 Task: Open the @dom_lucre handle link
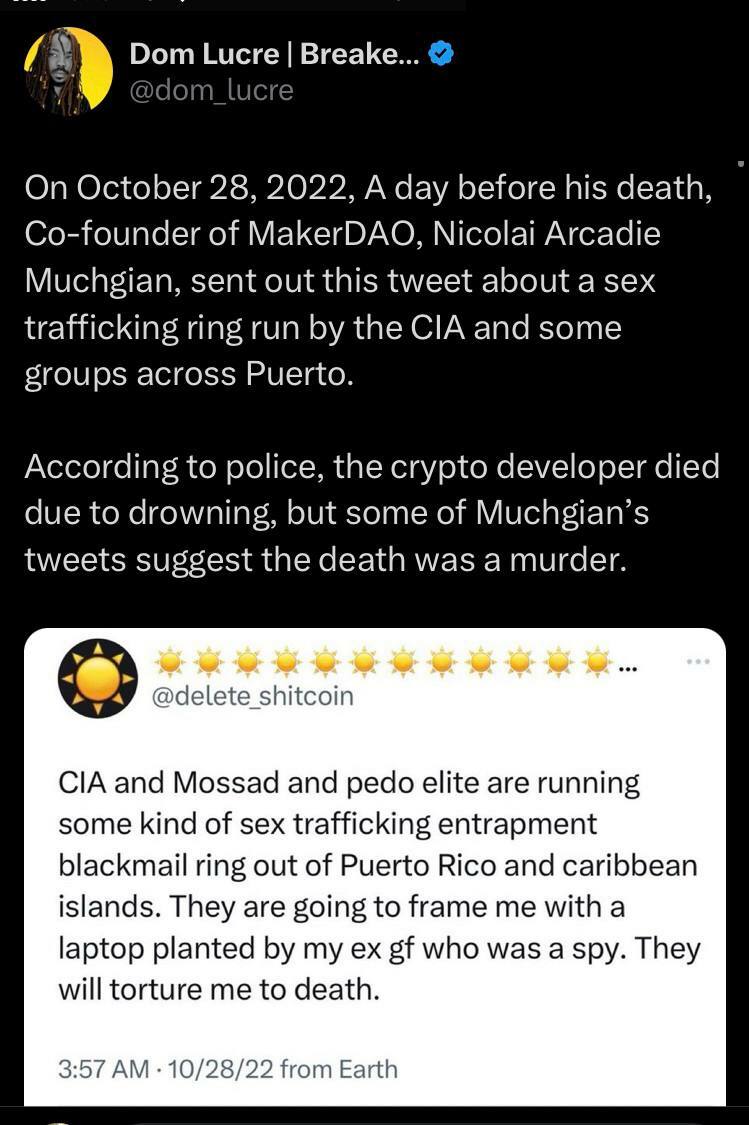pos(212,90)
